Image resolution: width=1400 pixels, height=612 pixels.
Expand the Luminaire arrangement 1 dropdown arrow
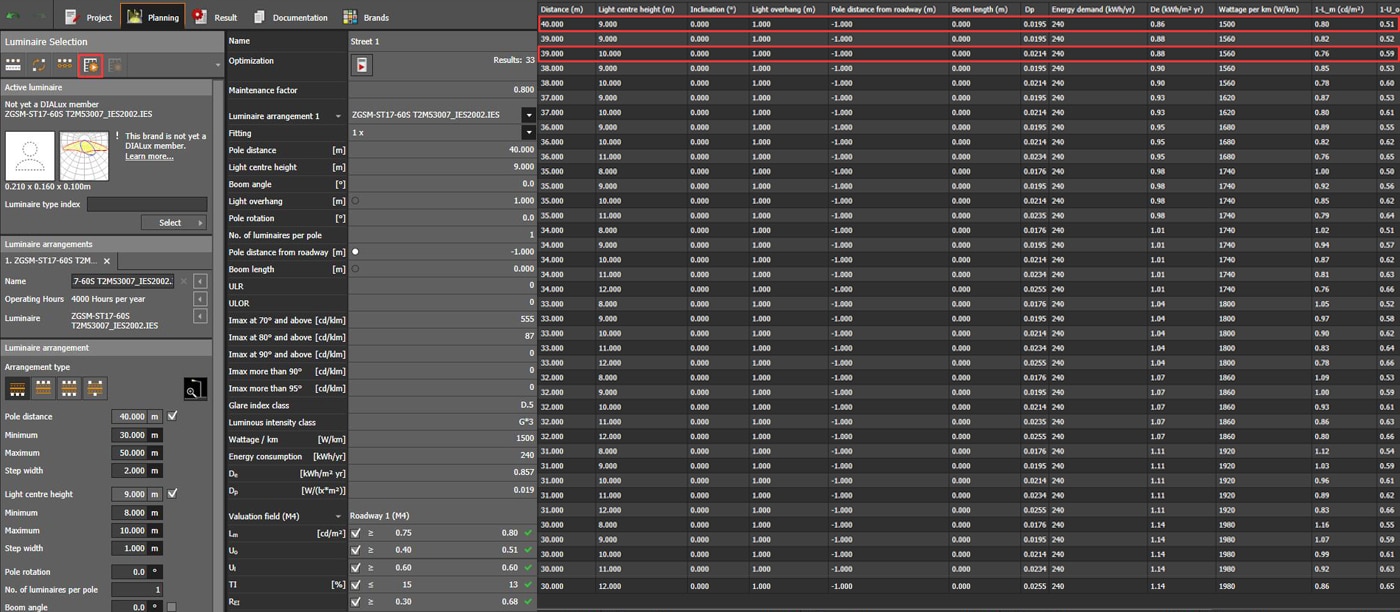(x=338, y=116)
